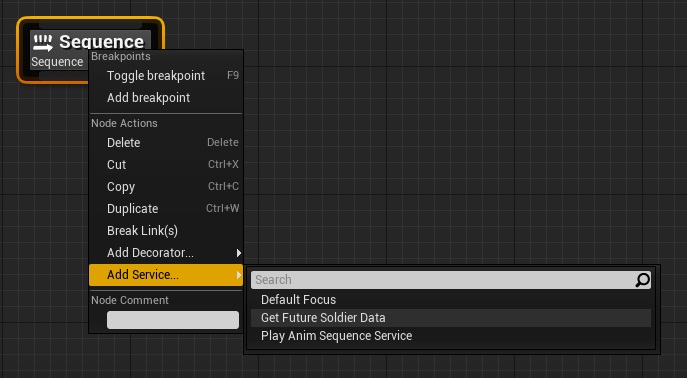The height and width of the screenshot is (378, 687).
Task: Choose Add breakpoint from context menu
Action: 166,98
